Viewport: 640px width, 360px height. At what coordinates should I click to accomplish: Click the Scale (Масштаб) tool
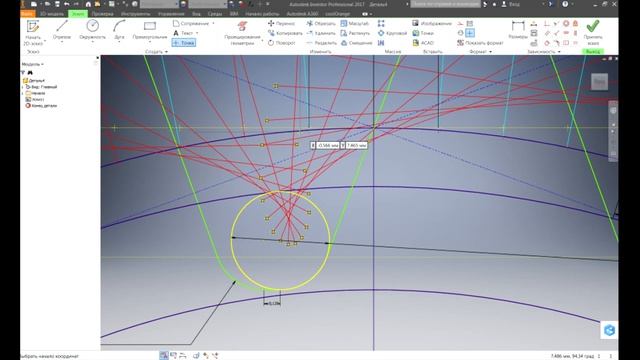point(355,24)
